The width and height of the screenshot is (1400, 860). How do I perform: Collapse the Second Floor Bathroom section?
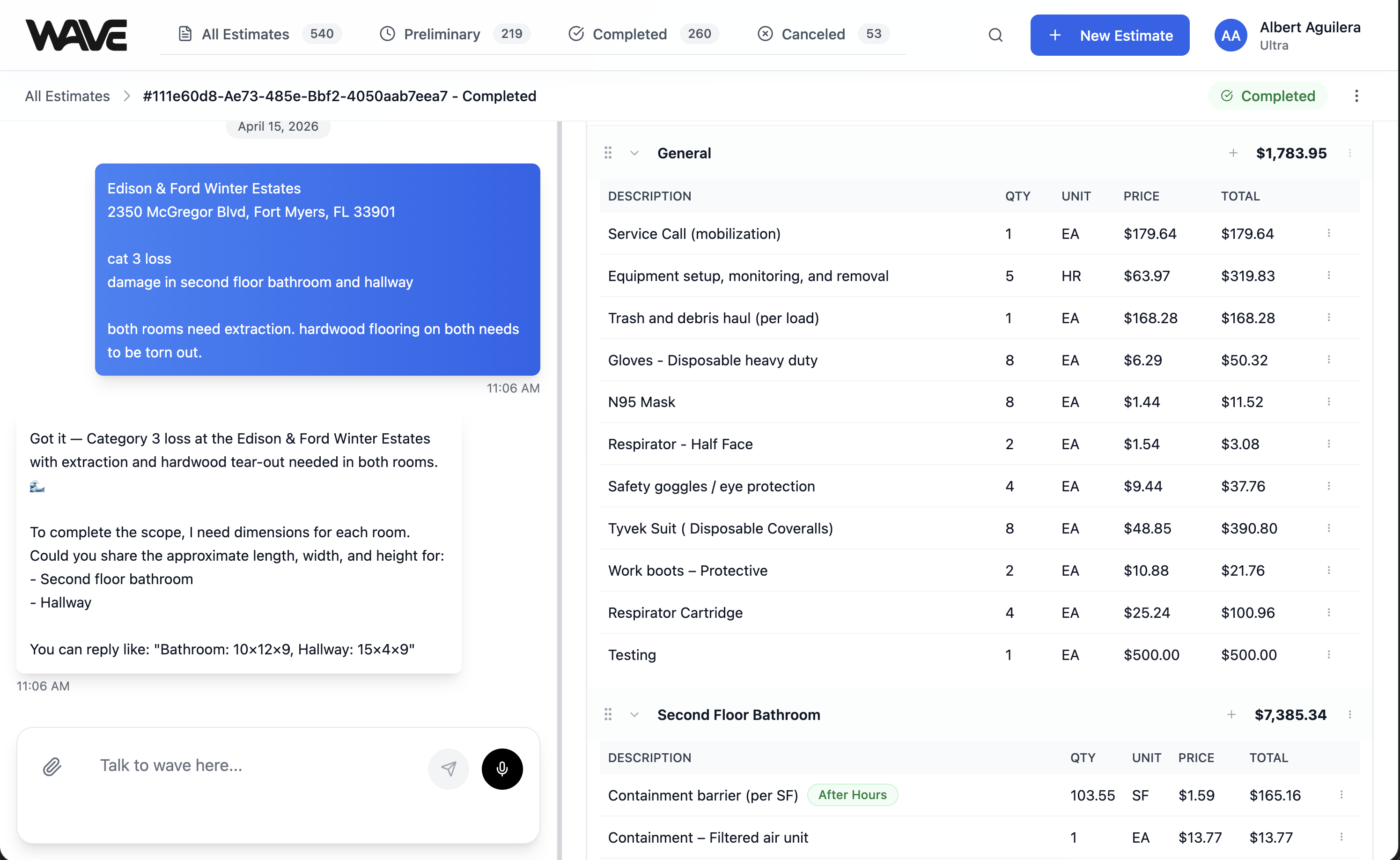634,714
